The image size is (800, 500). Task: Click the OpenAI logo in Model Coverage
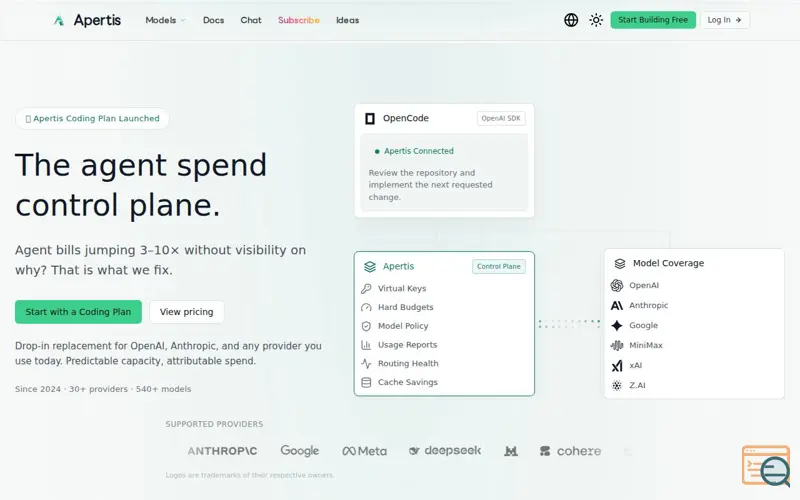tap(617, 285)
